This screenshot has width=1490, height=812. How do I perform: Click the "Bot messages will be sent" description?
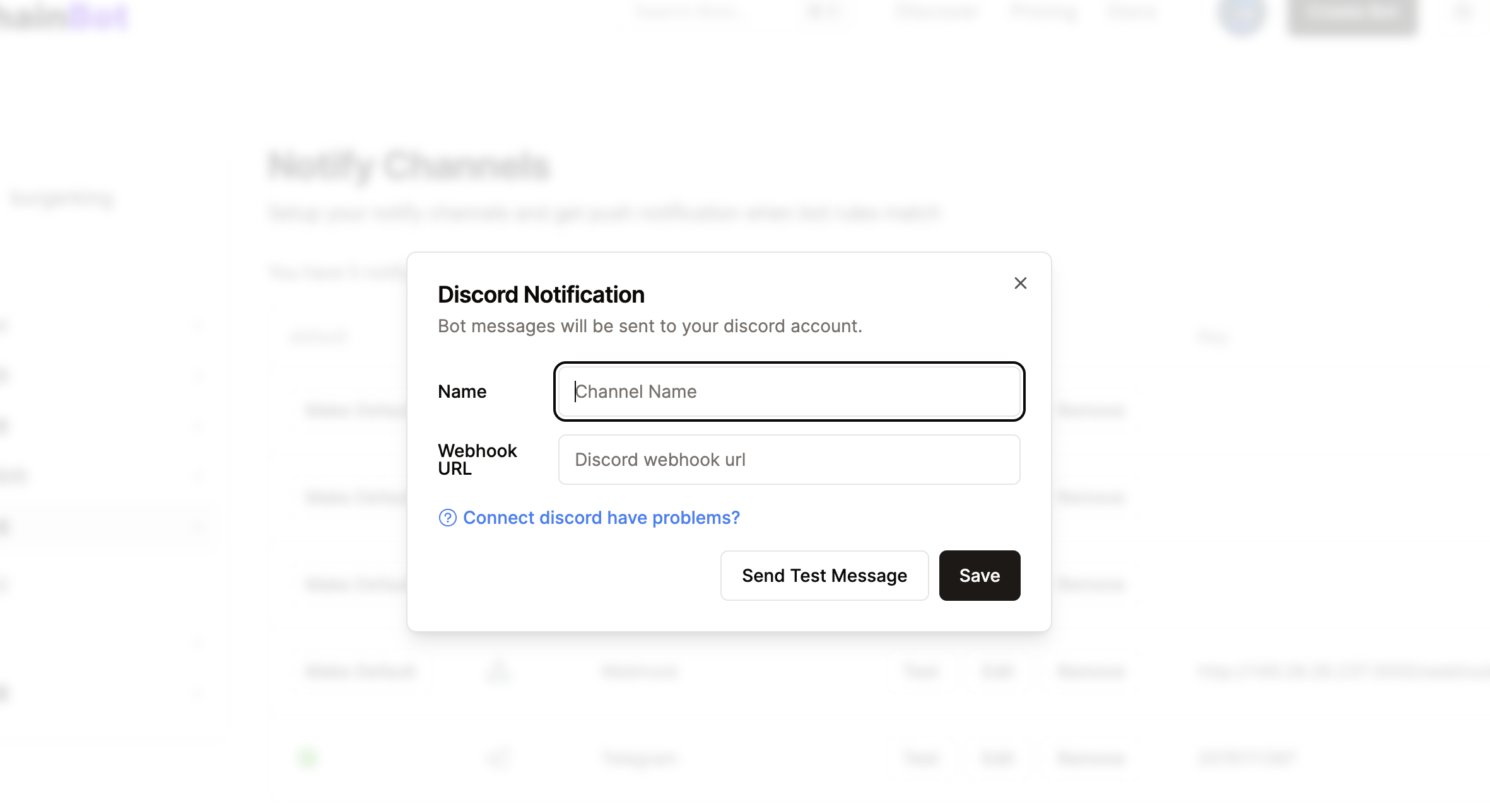(x=649, y=326)
